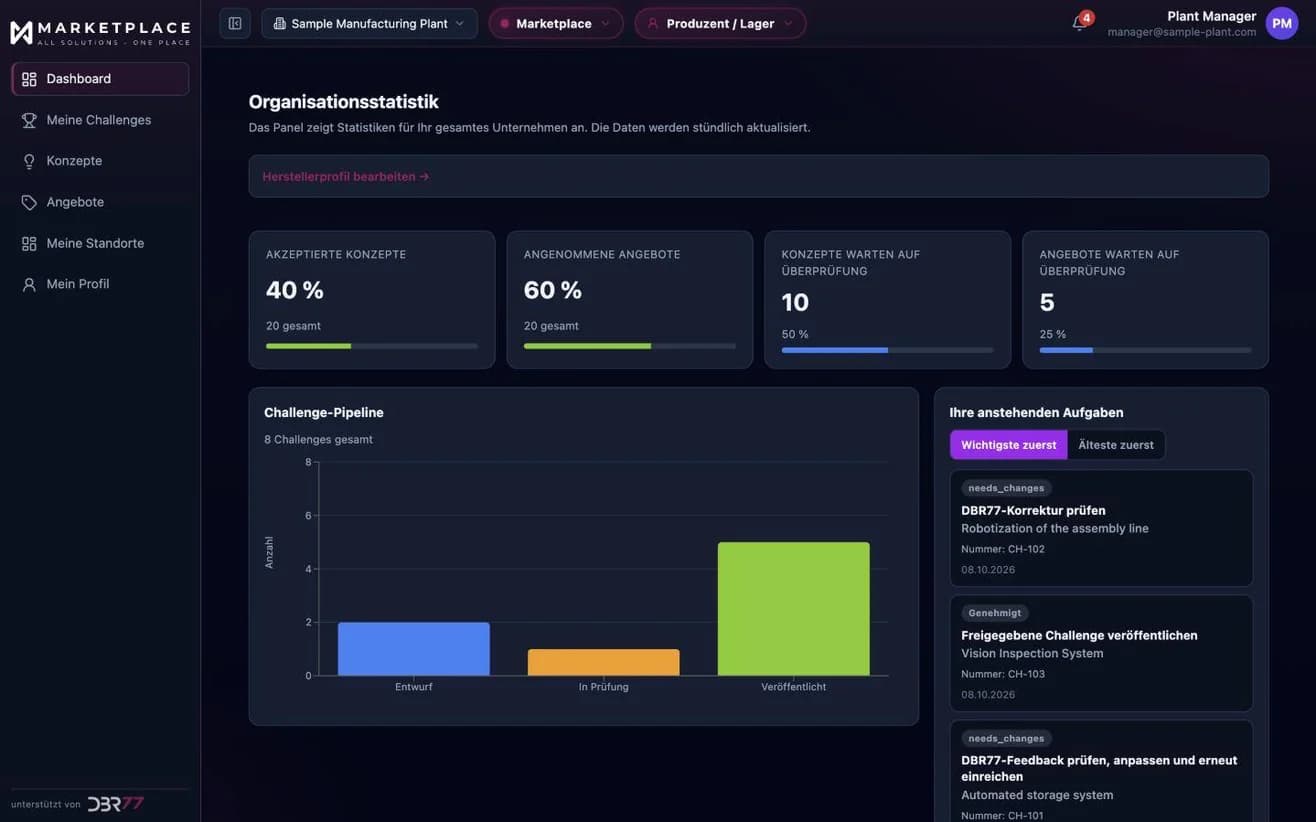Select Wichtigste zuerst sorting
1316x822 pixels.
click(1008, 445)
